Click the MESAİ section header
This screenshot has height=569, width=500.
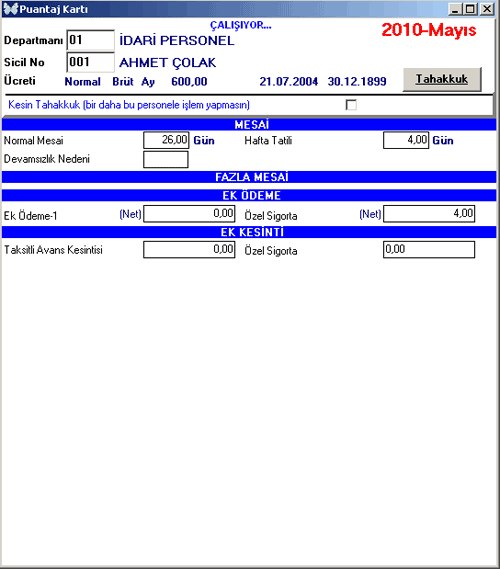249,124
